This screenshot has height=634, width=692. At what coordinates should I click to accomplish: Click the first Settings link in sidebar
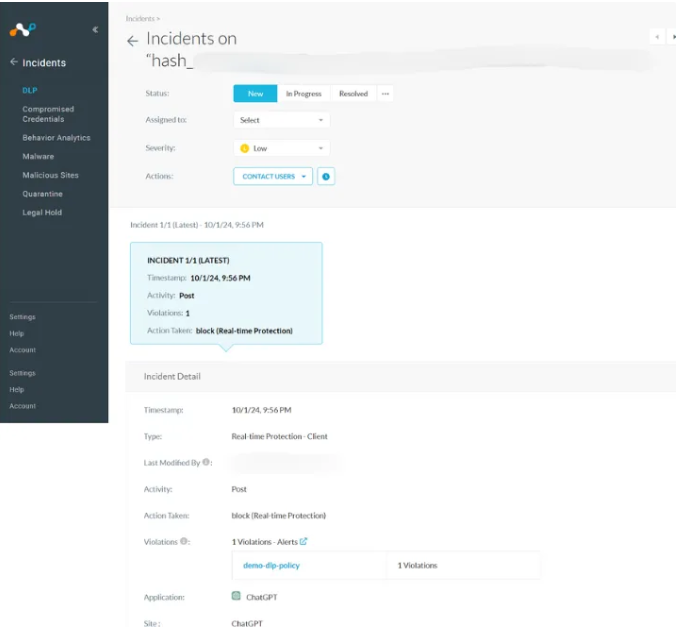coord(22,317)
